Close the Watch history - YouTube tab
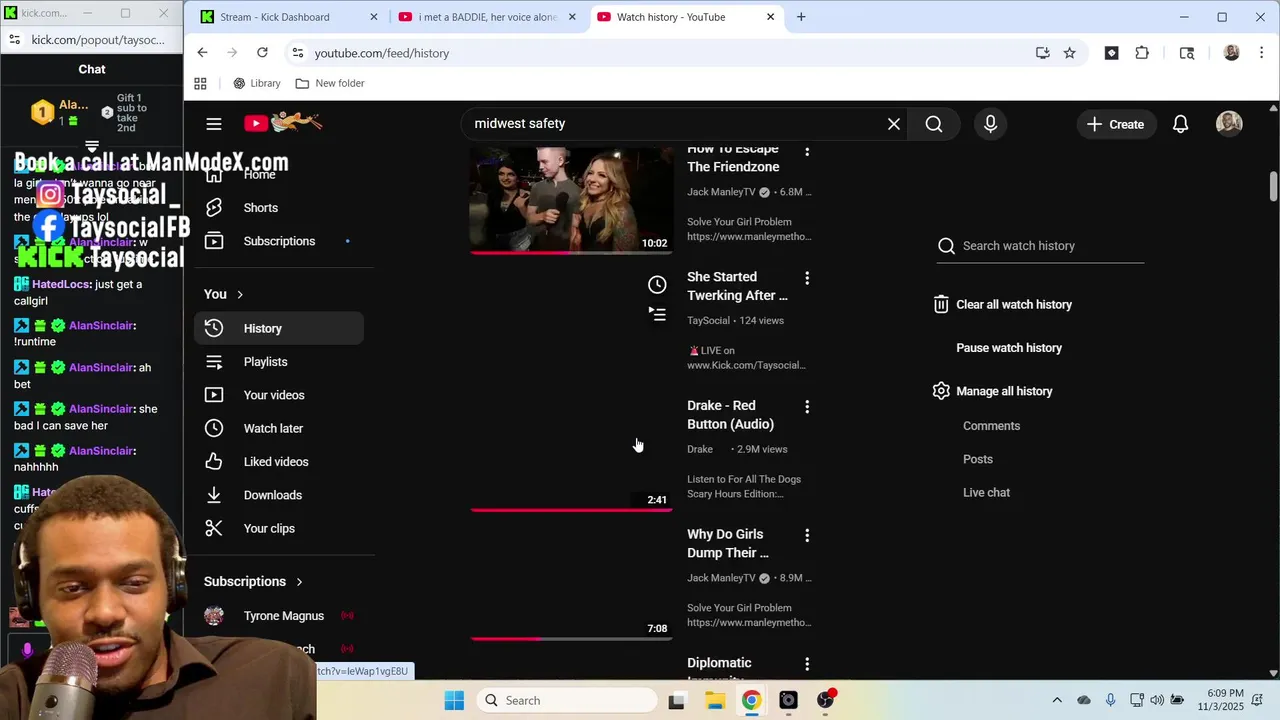 770,17
